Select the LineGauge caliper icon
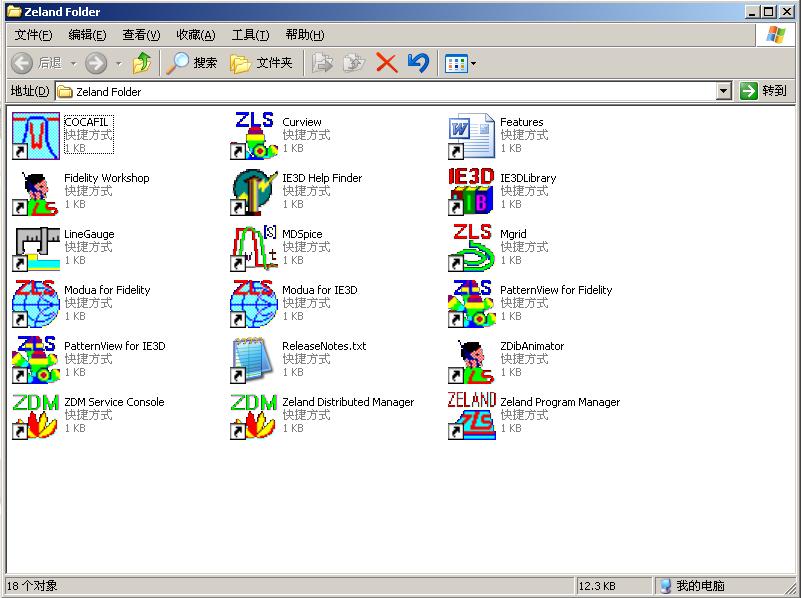 [x=36, y=248]
